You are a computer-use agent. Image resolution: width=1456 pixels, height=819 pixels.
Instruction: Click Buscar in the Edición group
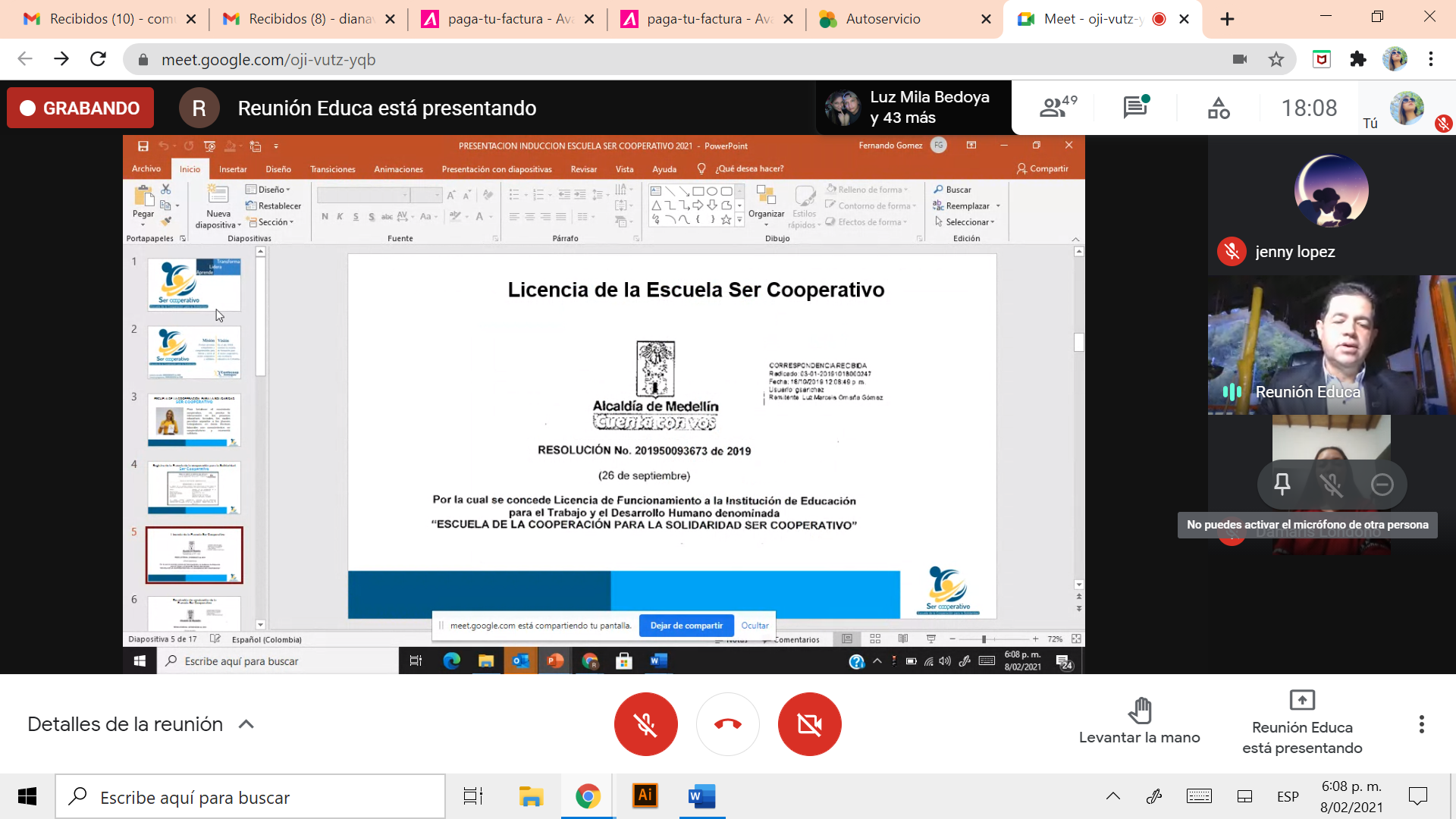click(x=952, y=190)
